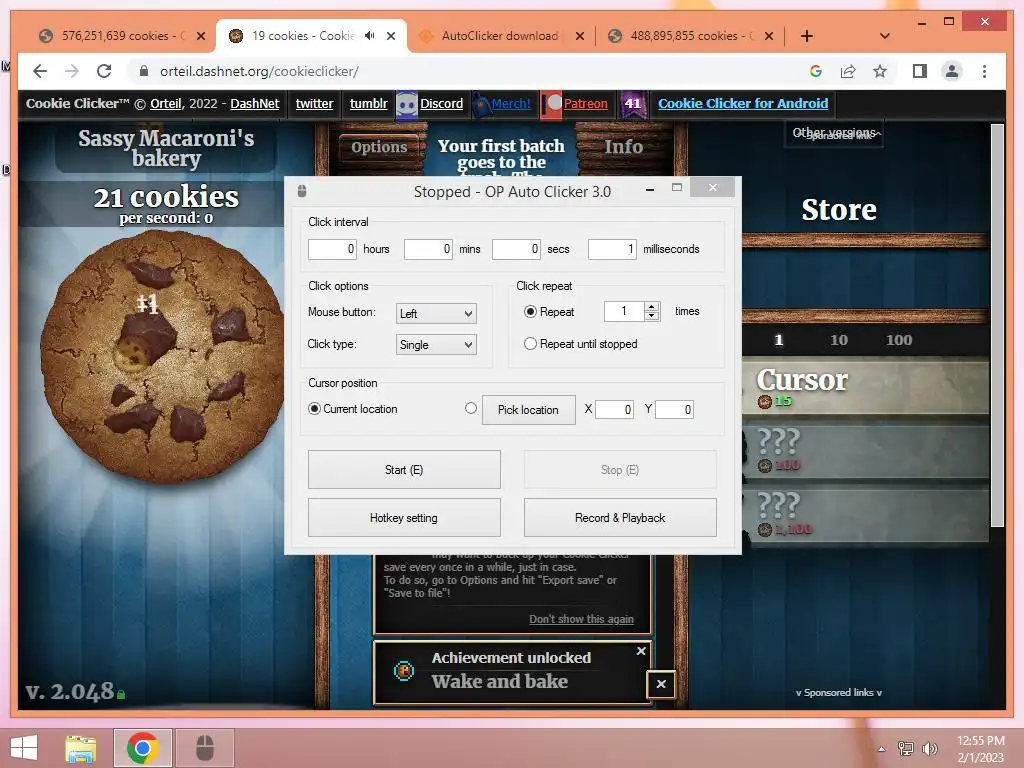Click the hours input field

[332, 249]
